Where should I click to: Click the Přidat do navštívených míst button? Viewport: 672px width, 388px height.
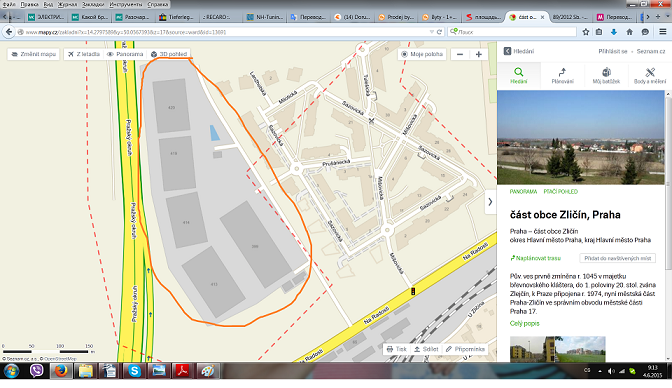click(x=618, y=258)
